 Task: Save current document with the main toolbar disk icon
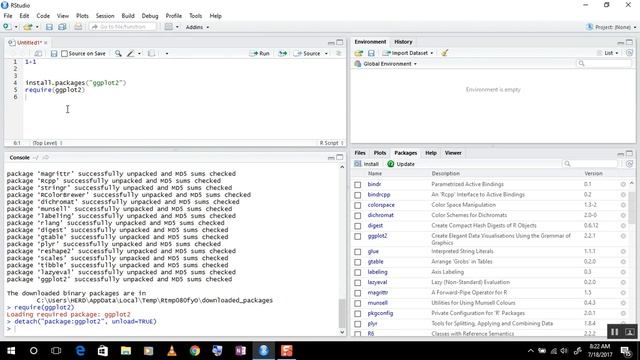[49, 27]
